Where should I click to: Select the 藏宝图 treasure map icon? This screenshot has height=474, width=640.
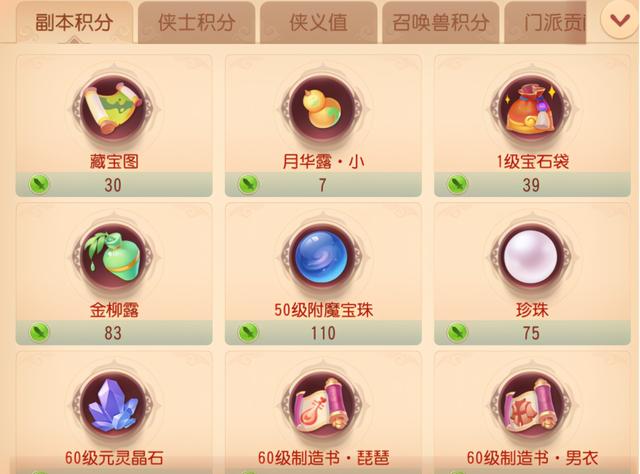click(x=114, y=109)
